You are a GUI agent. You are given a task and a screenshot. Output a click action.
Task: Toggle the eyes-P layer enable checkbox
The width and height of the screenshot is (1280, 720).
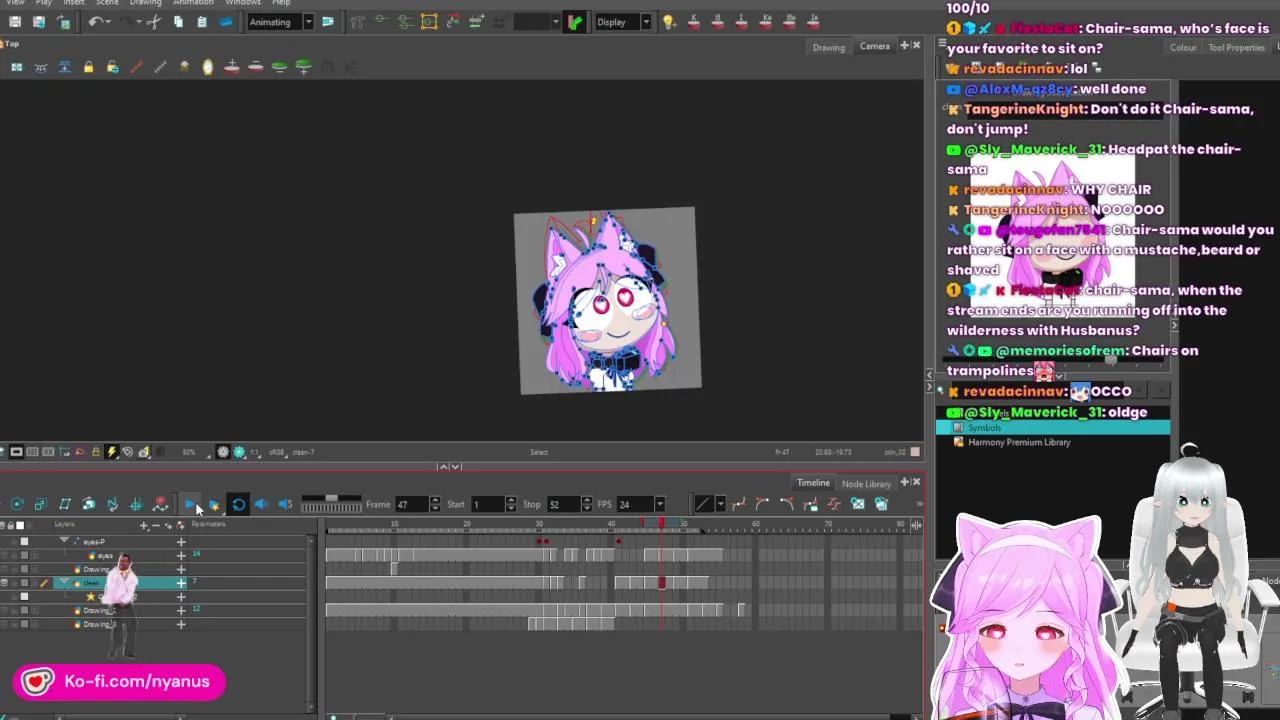coord(24,542)
